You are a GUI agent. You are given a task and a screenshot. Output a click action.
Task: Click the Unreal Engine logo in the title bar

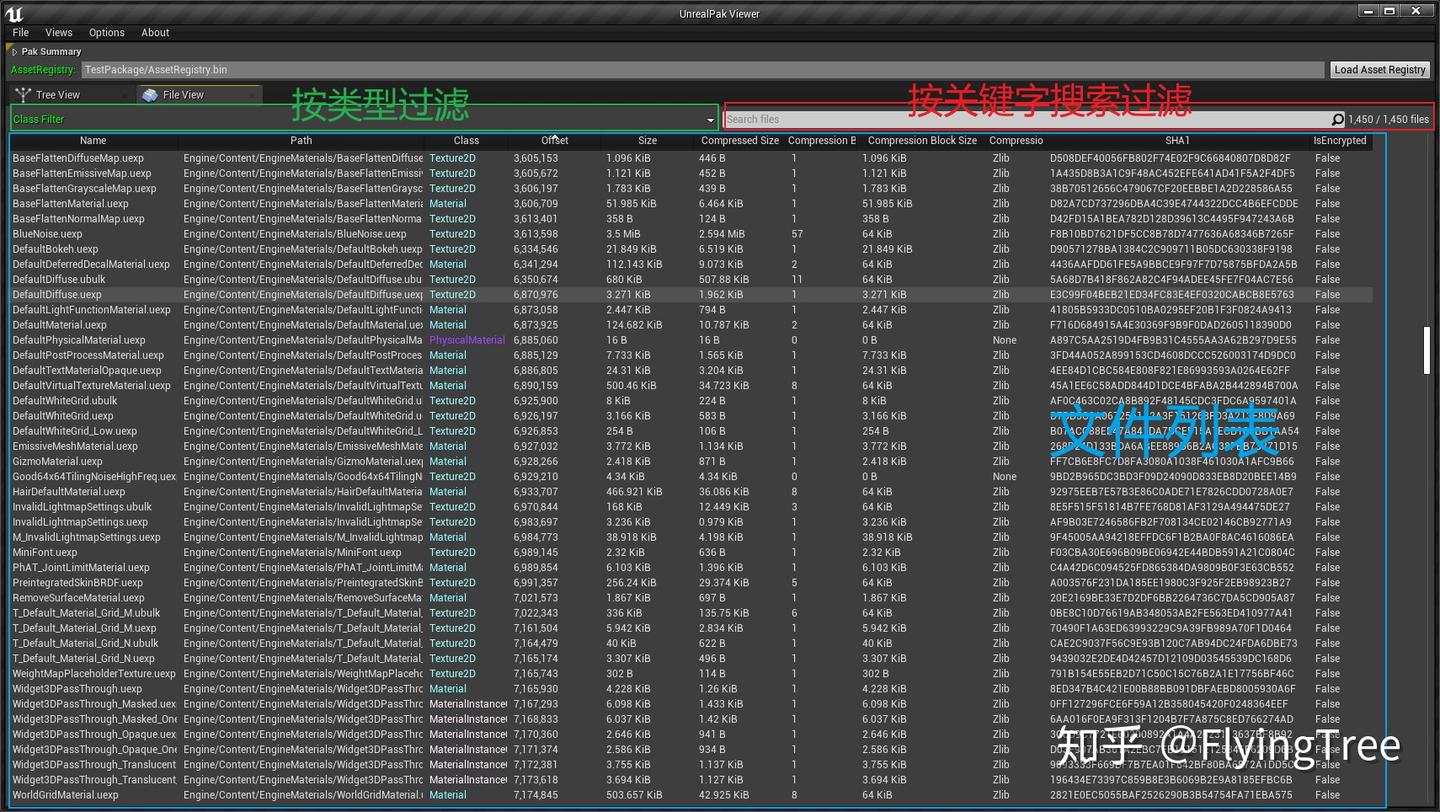[13, 12]
